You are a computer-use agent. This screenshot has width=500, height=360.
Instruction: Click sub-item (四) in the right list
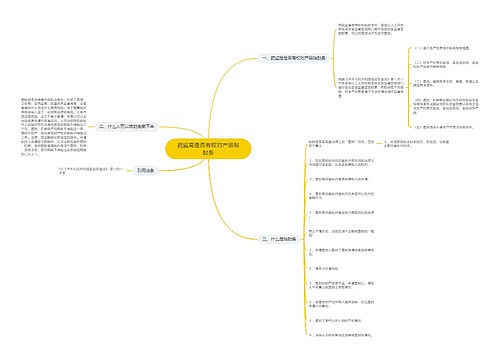446,106
